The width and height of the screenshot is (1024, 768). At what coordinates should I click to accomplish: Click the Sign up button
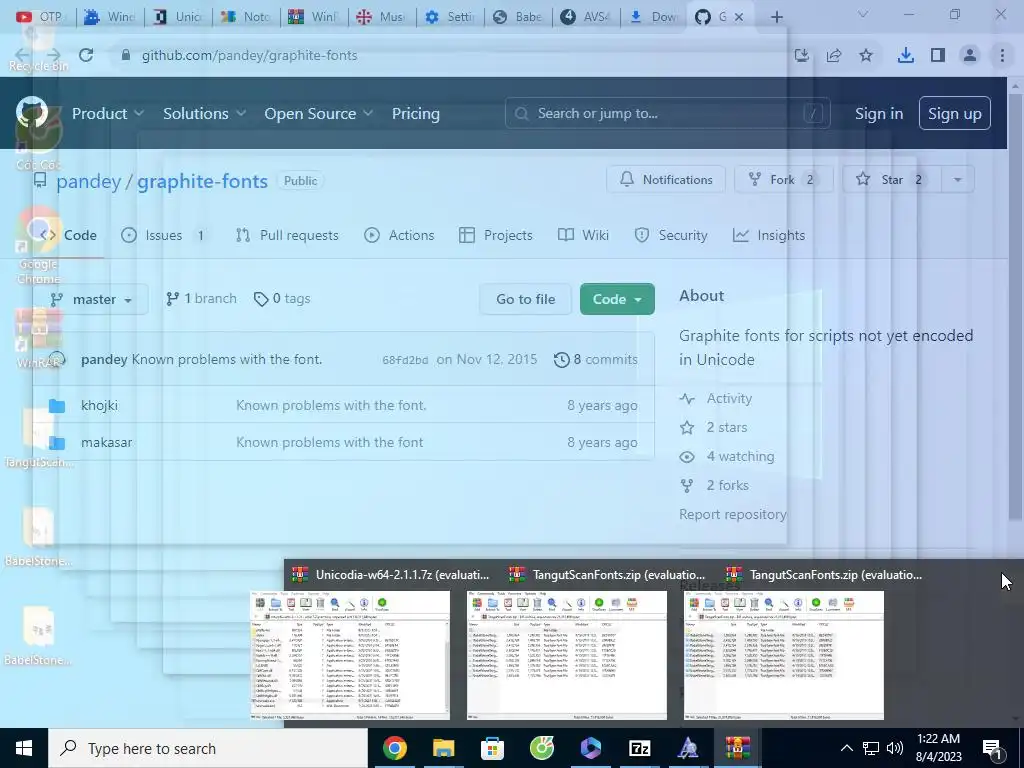954,114
